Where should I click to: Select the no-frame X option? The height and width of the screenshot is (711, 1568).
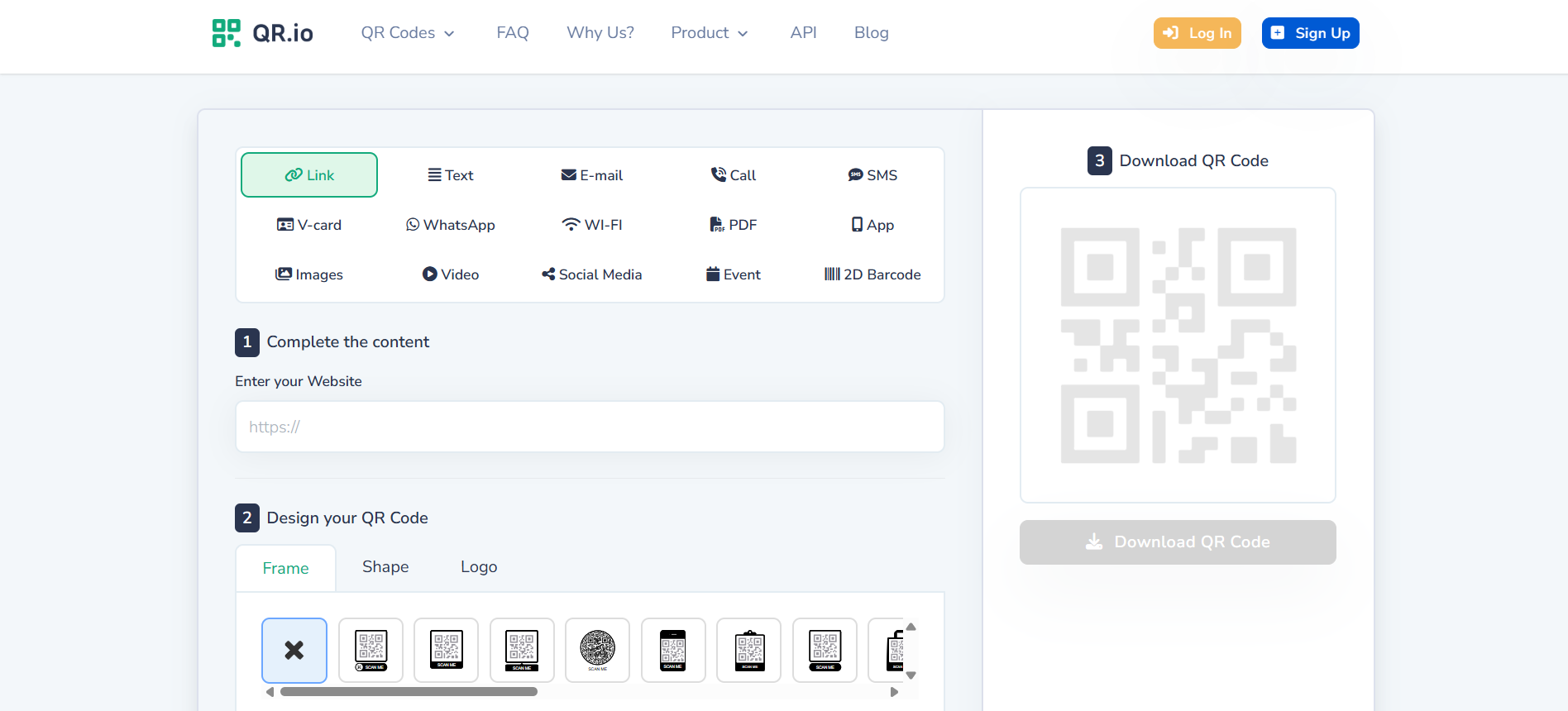[294, 651]
